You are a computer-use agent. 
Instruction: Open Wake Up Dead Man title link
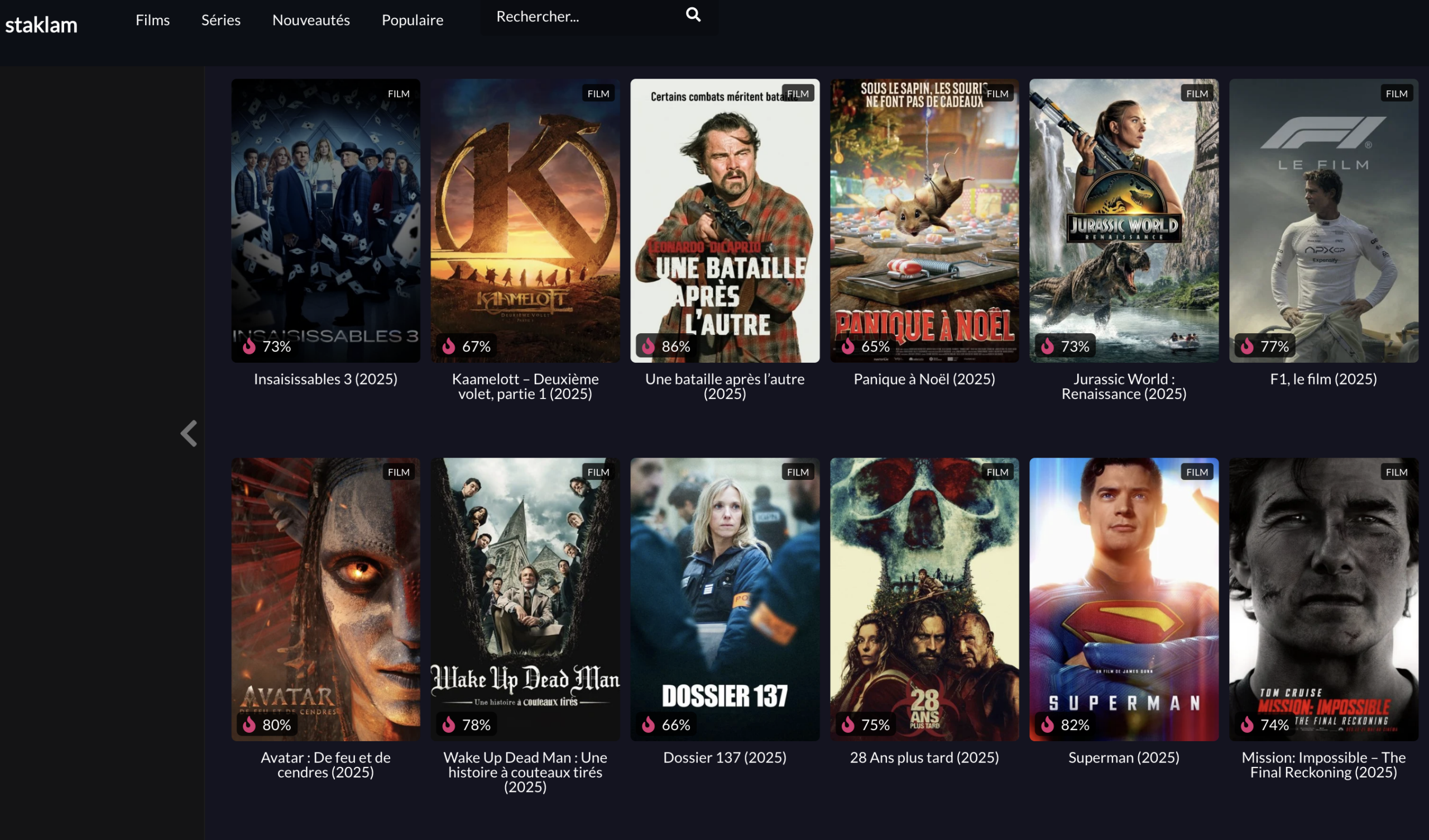tap(525, 772)
